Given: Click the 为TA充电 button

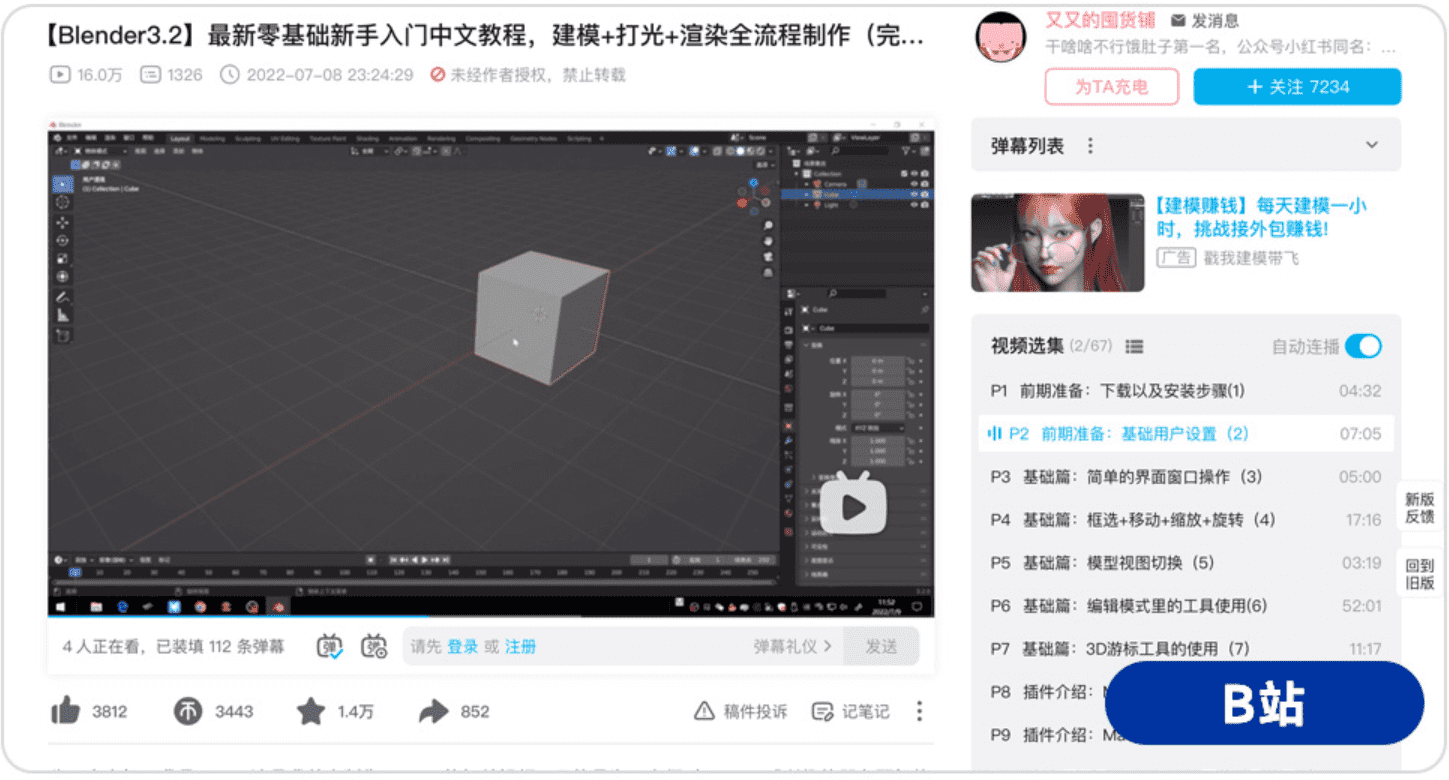Looking at the screenshot, I should pos(1112,87).
